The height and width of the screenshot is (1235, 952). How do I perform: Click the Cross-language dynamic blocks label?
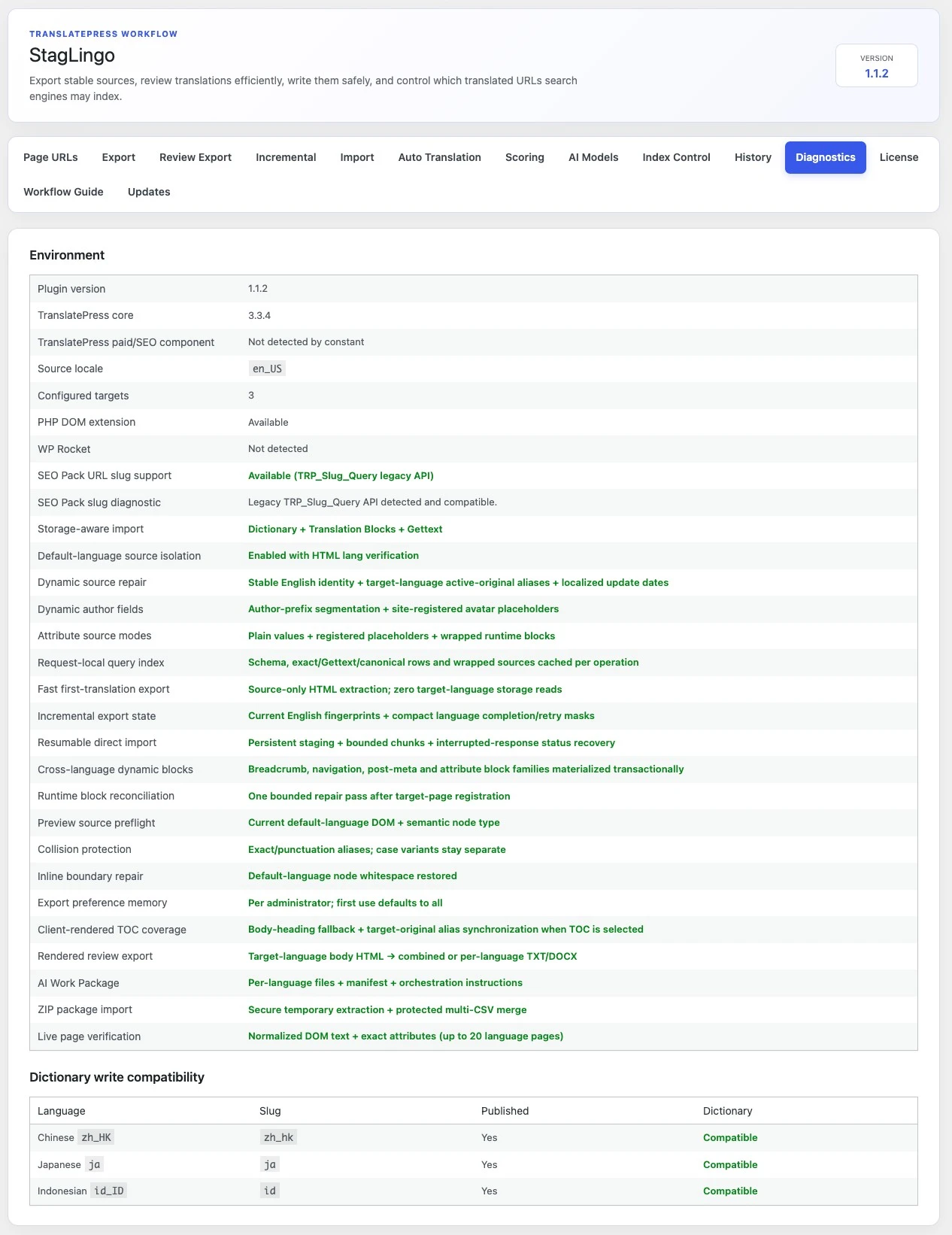(115, 769)
